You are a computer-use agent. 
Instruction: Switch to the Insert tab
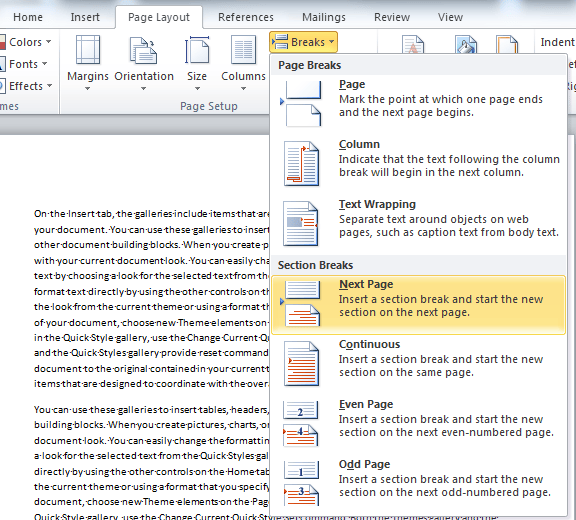coord(85,17)
